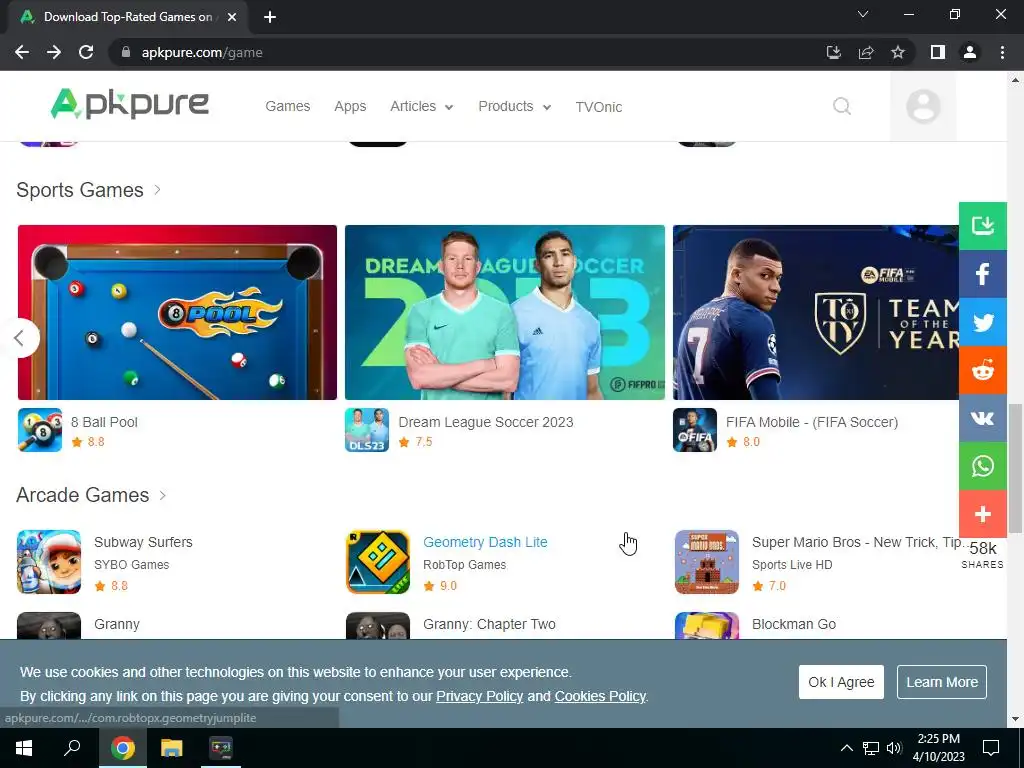This screenshot has width=1024, height=768.
Task: Click the DLS23 app icon
Action: click(367, 430)
